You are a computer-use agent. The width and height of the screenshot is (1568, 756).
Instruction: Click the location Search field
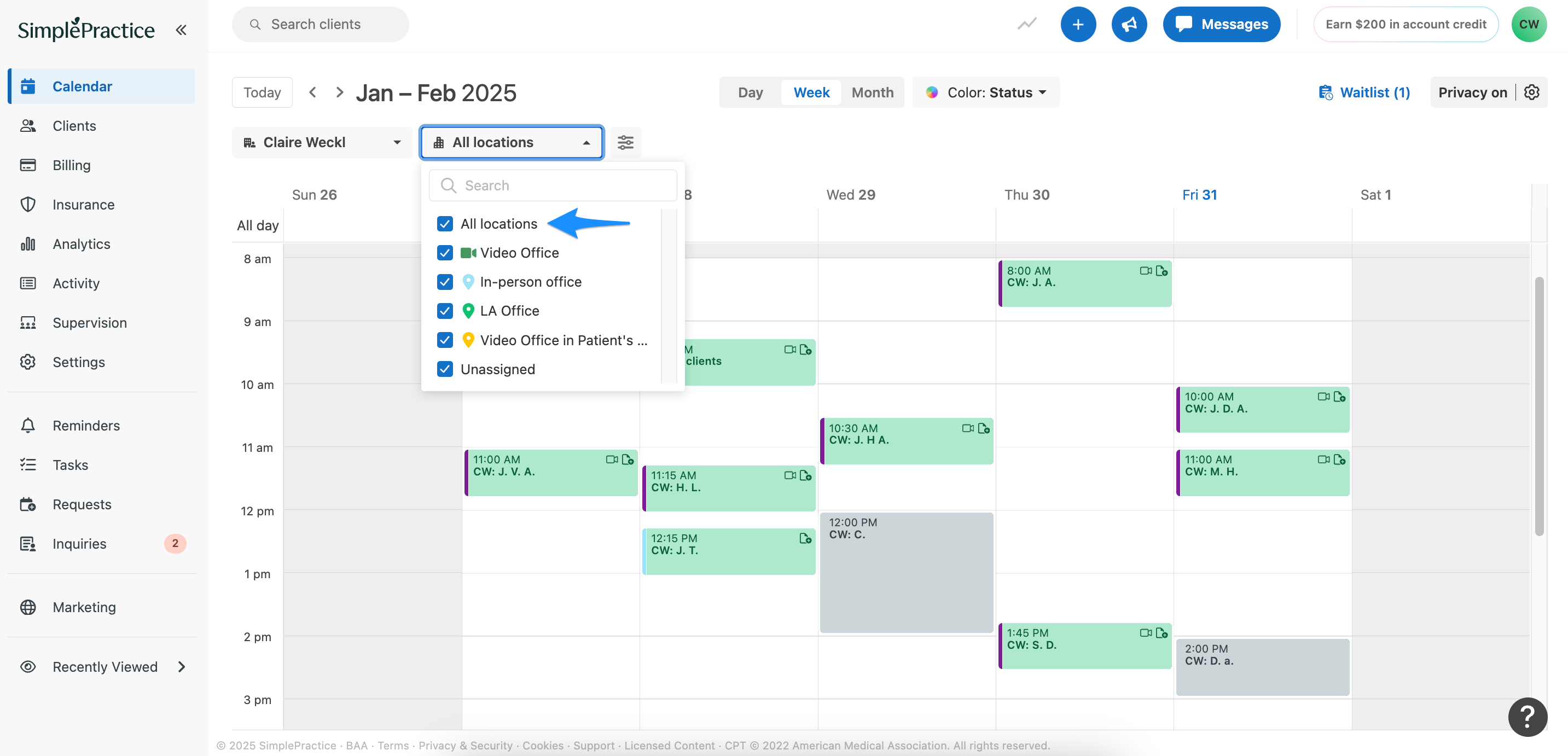click(553, 185)
